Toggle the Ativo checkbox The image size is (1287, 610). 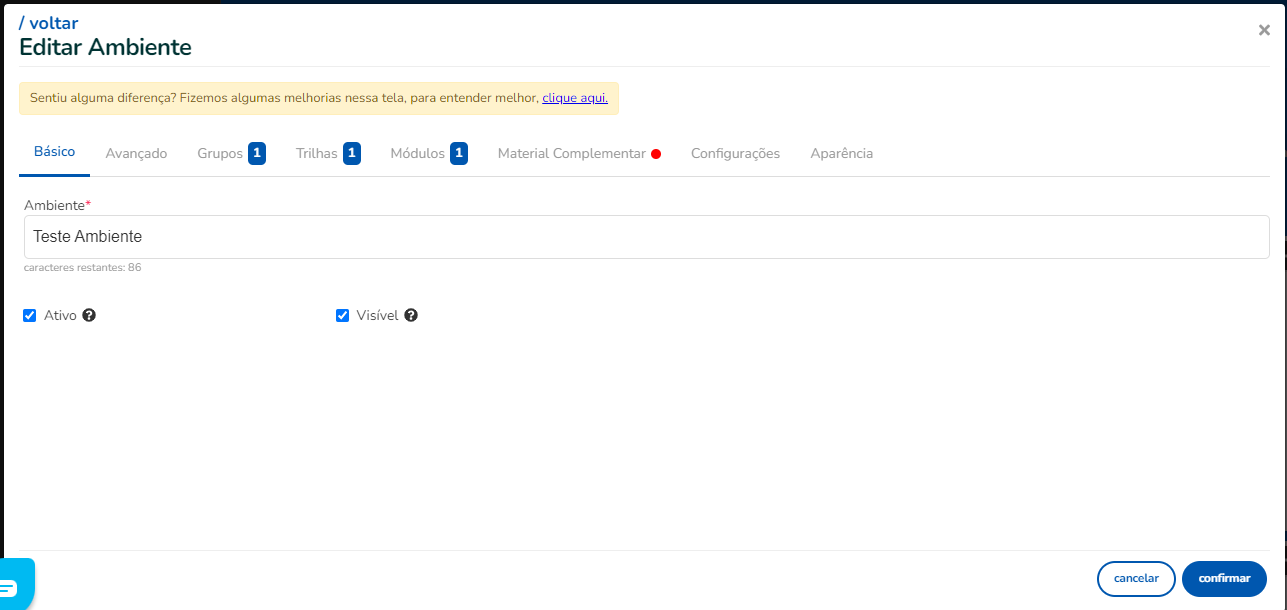tap(30, 316)
